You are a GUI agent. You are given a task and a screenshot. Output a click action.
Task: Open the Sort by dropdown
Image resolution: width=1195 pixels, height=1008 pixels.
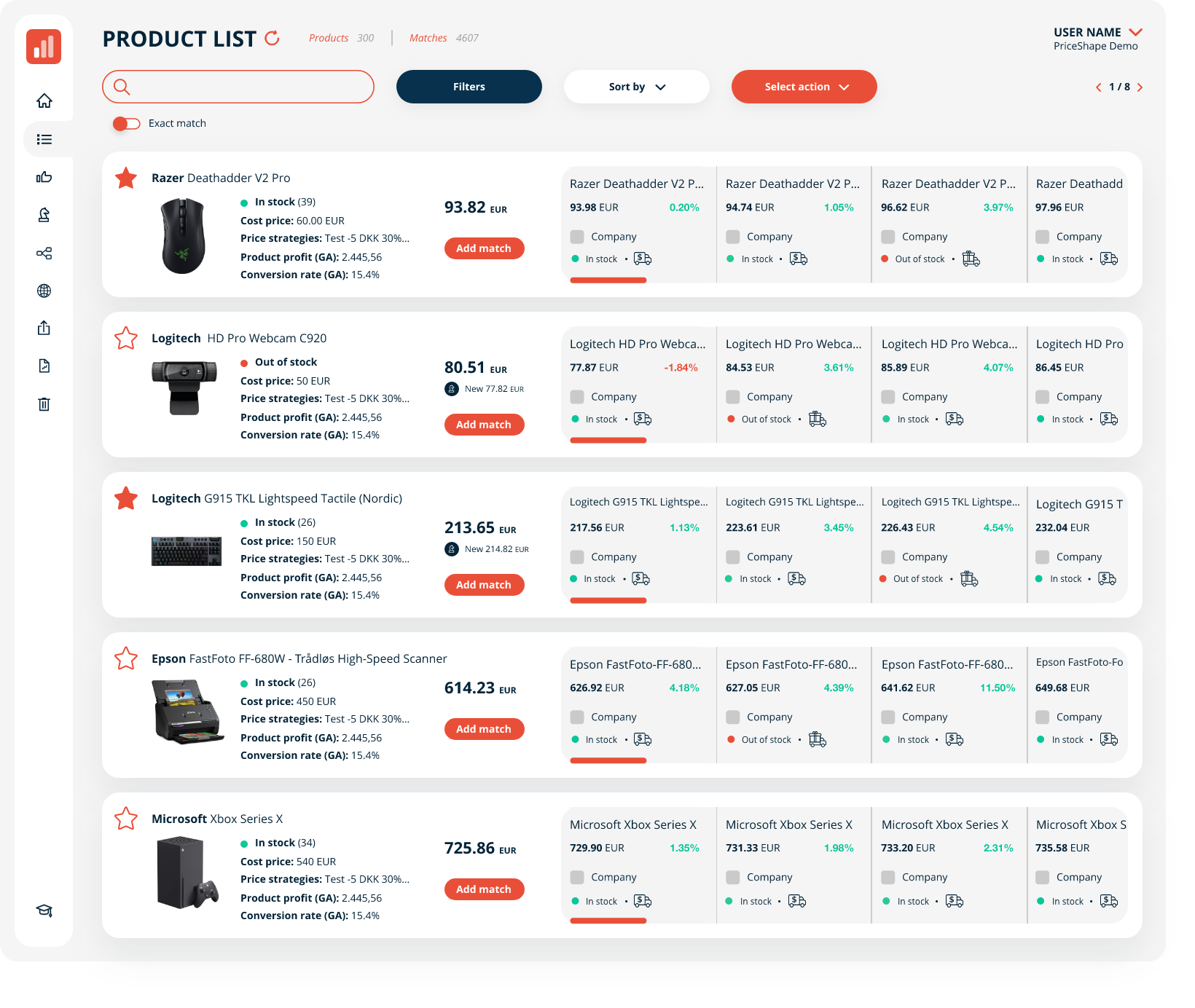pyautogui.click(x=637, y=87)
